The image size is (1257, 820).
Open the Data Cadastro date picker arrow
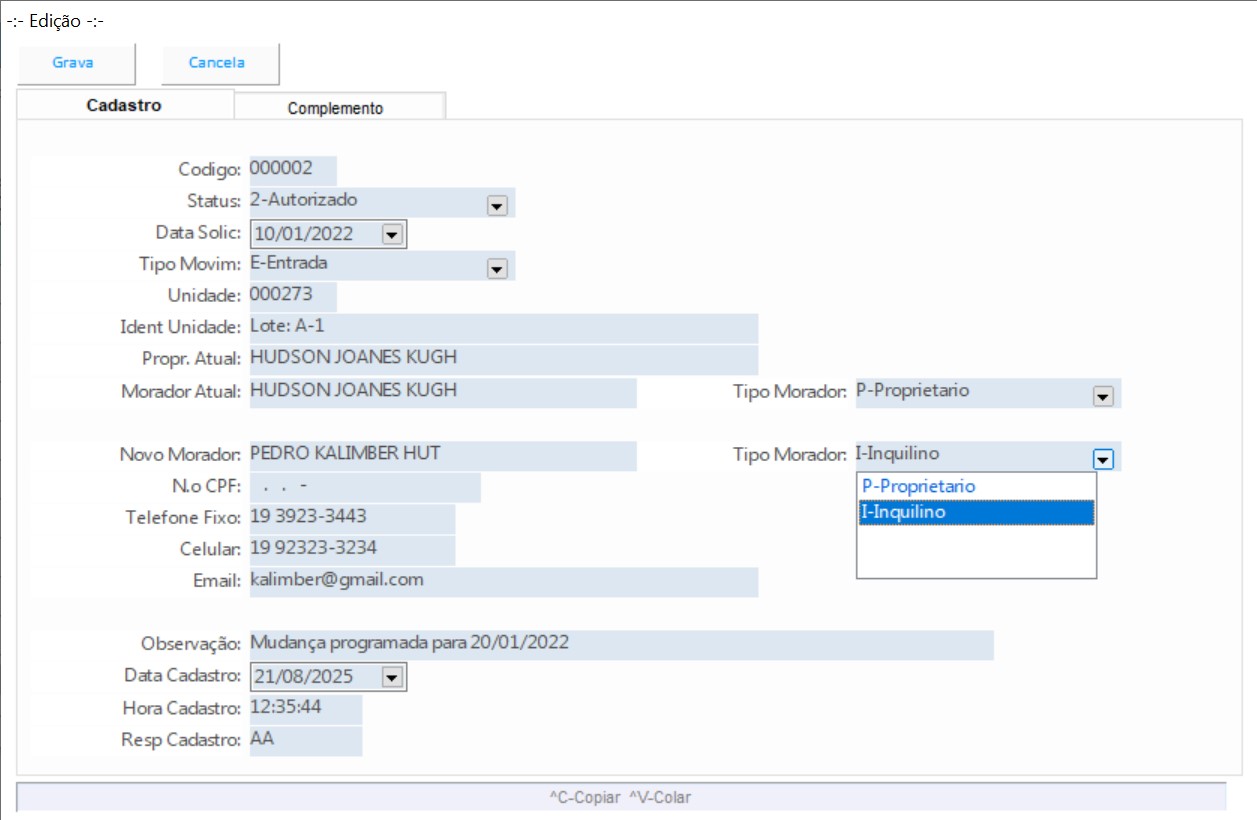[x=391, y=677]
